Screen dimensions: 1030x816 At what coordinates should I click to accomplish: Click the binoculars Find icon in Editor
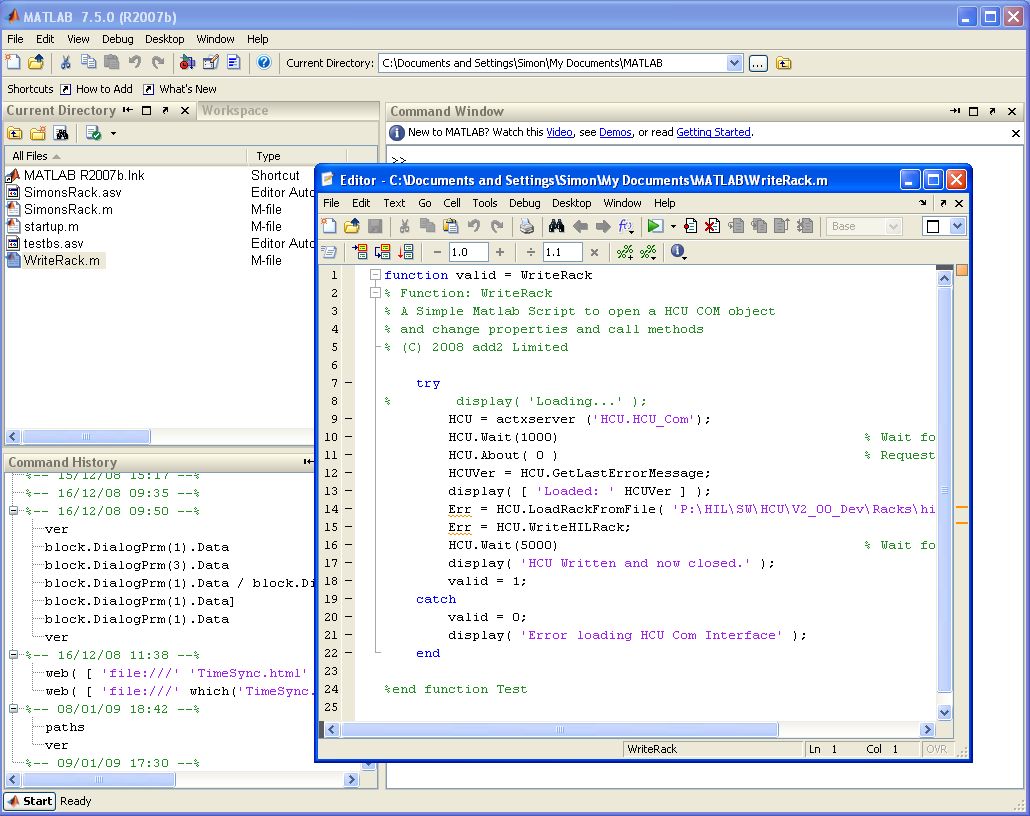555,227
